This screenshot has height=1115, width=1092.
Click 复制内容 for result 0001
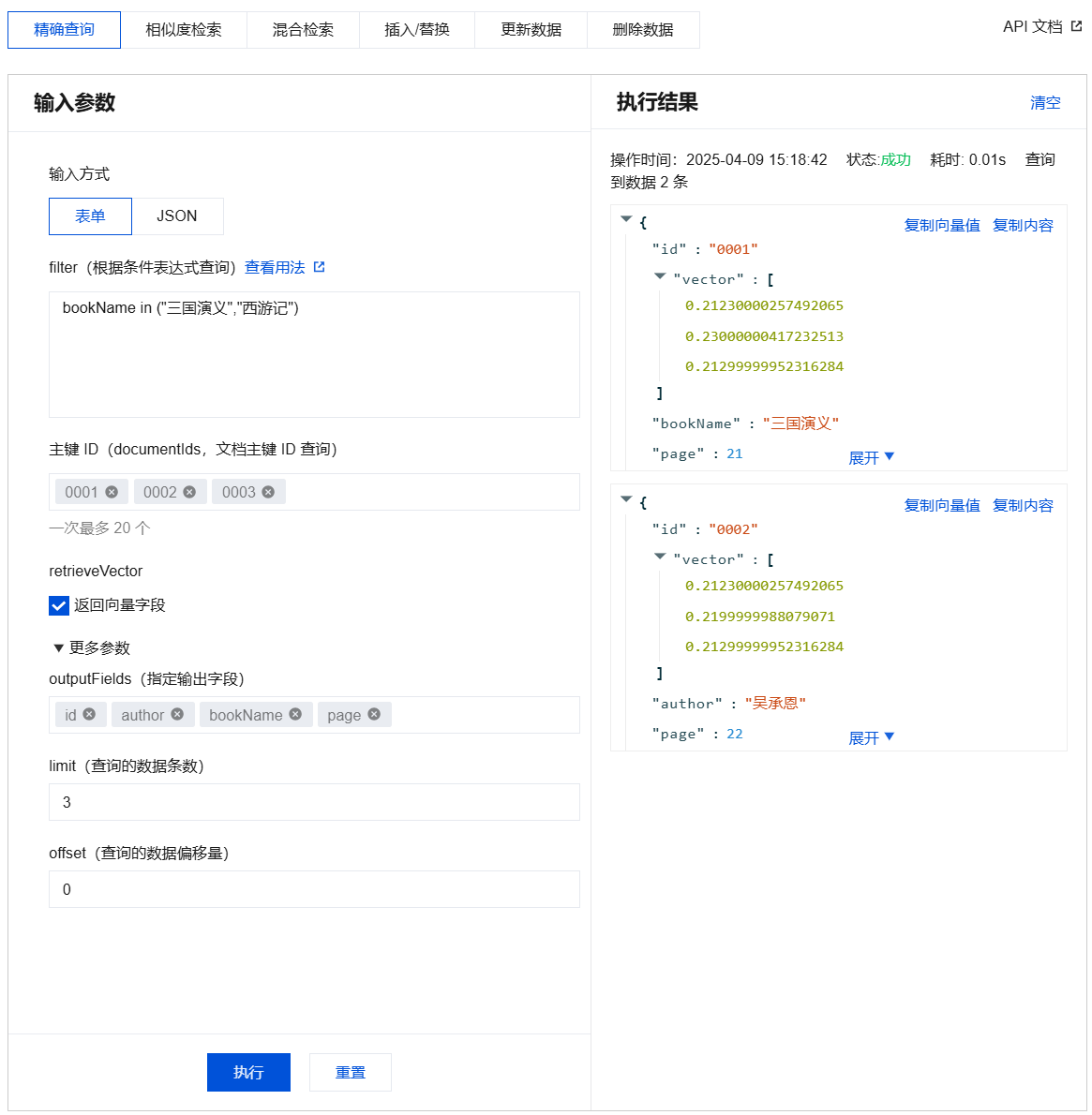coord(1023,226)
